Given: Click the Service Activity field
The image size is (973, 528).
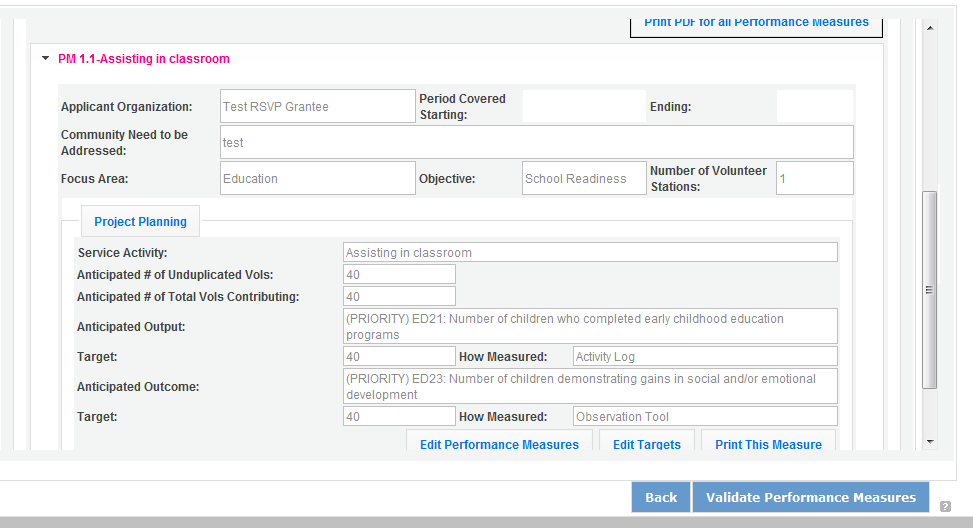Looking at the screenshot, I should coord(590,252).
